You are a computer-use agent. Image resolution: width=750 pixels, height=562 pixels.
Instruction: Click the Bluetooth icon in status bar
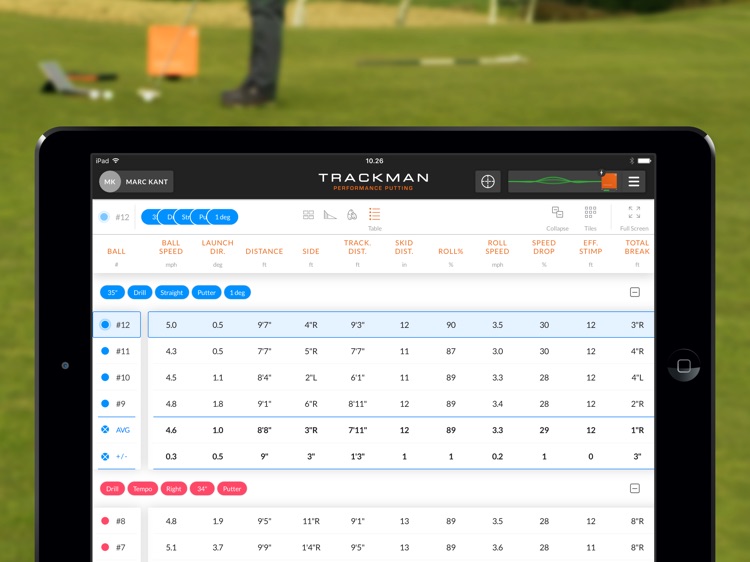[x=631, y=161]
